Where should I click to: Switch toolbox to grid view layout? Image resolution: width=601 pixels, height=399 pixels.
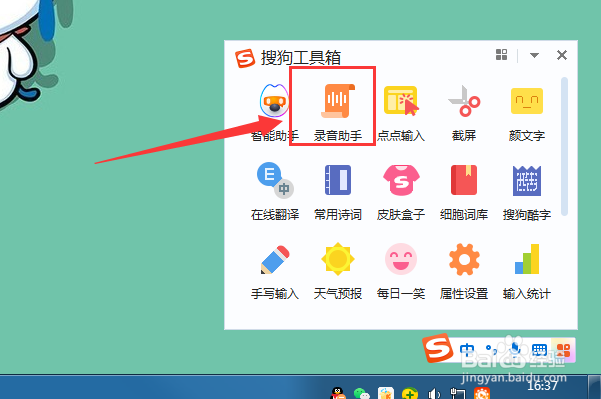[x=501, y=55]
